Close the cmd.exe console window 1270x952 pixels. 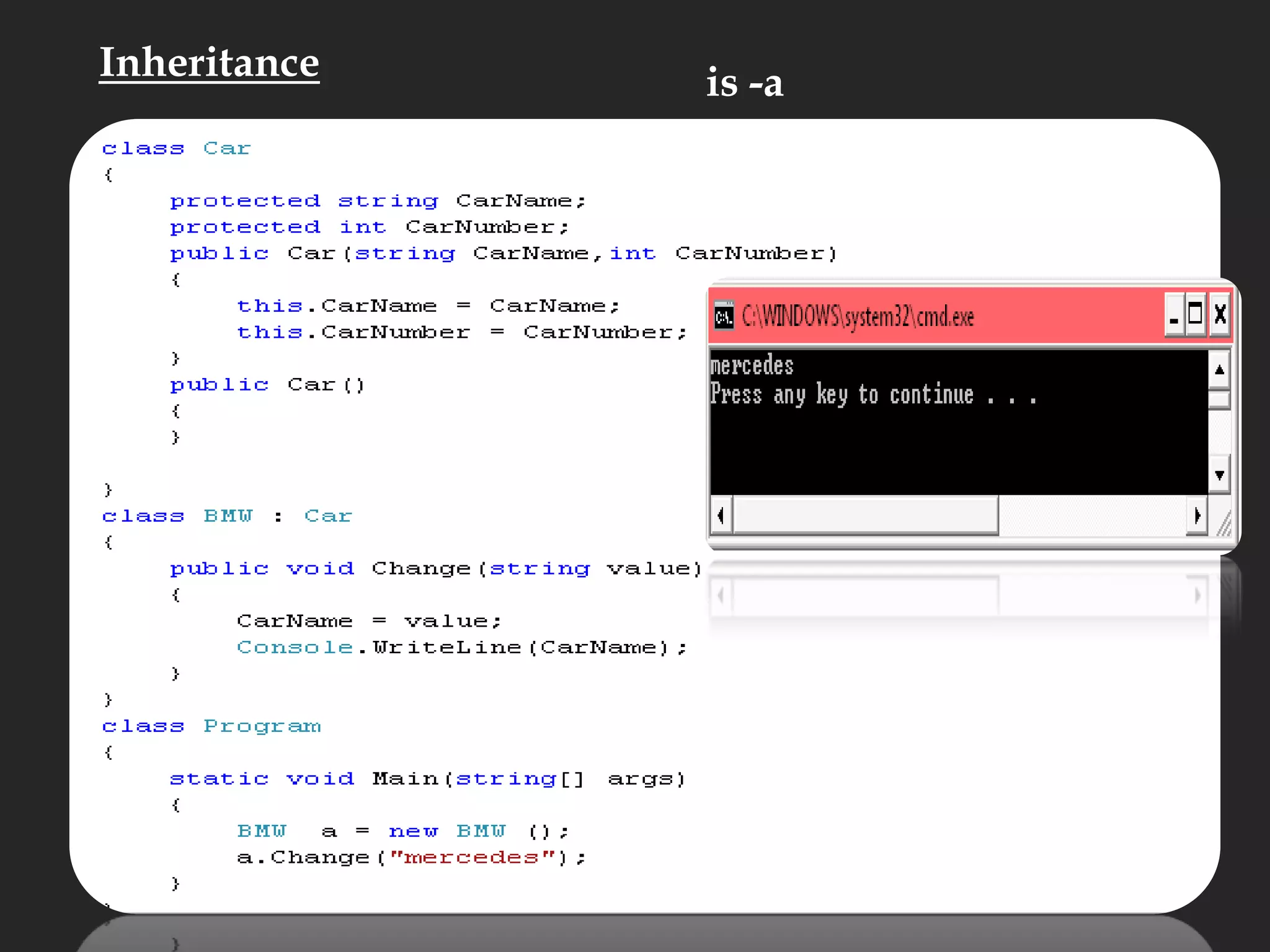(1220, 315)
